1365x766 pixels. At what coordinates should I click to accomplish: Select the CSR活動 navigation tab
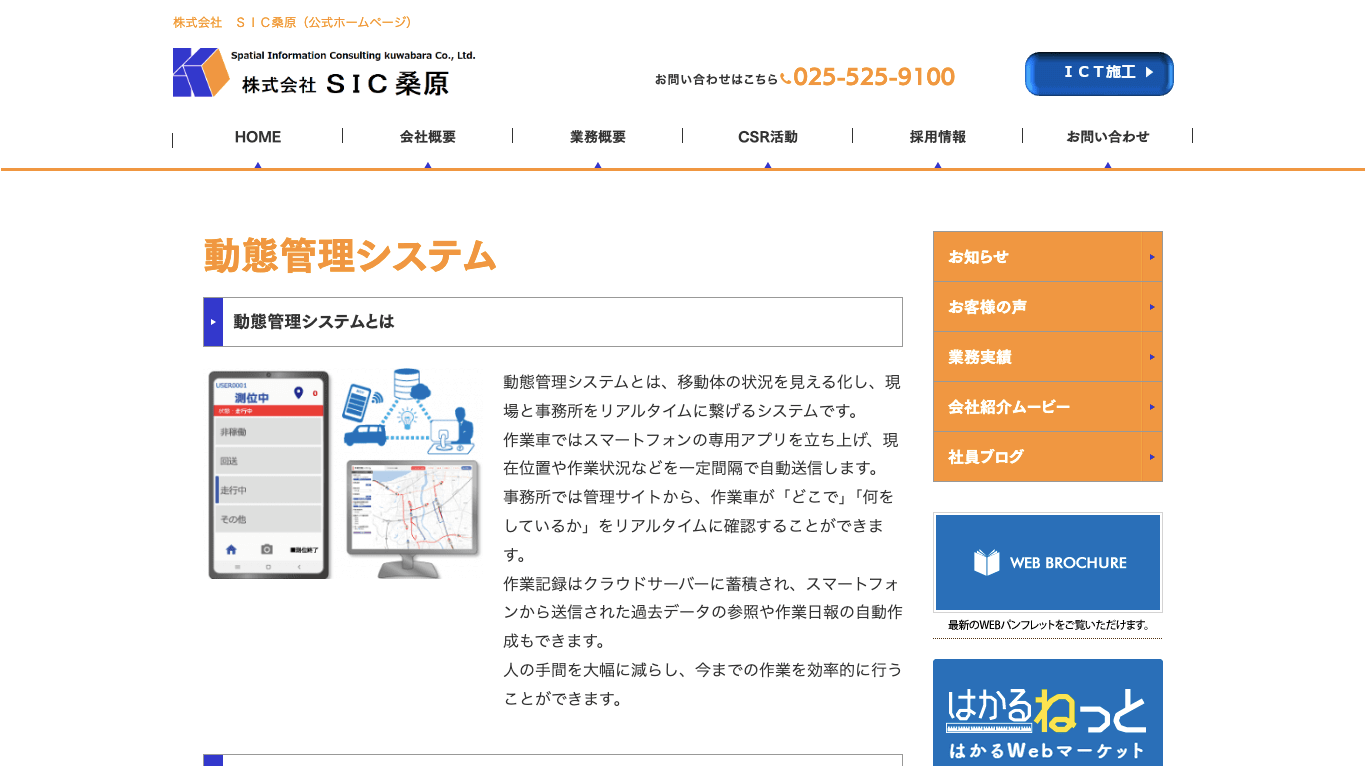tap(767, 136)
